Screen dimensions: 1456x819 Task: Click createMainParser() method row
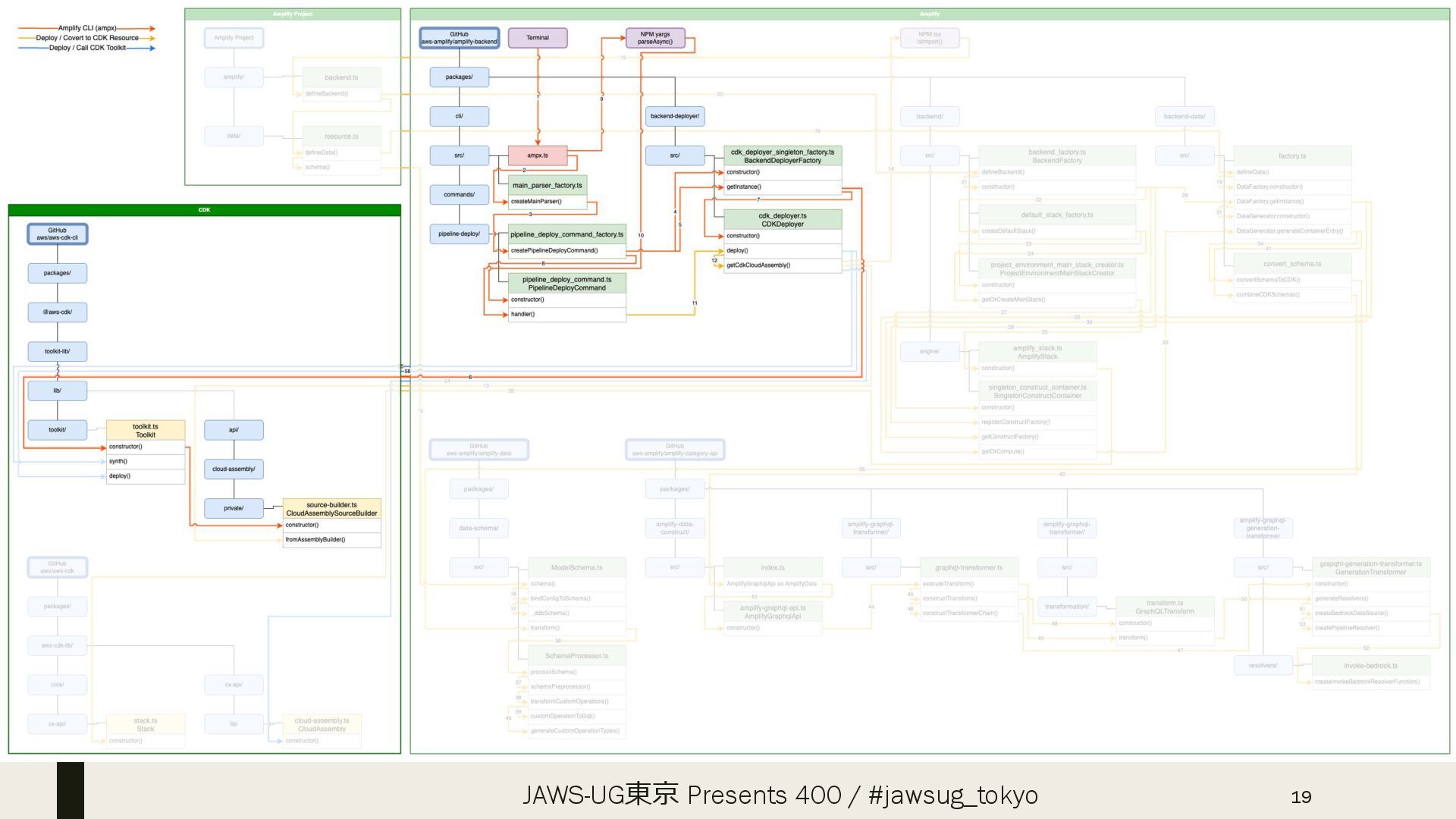548,202
